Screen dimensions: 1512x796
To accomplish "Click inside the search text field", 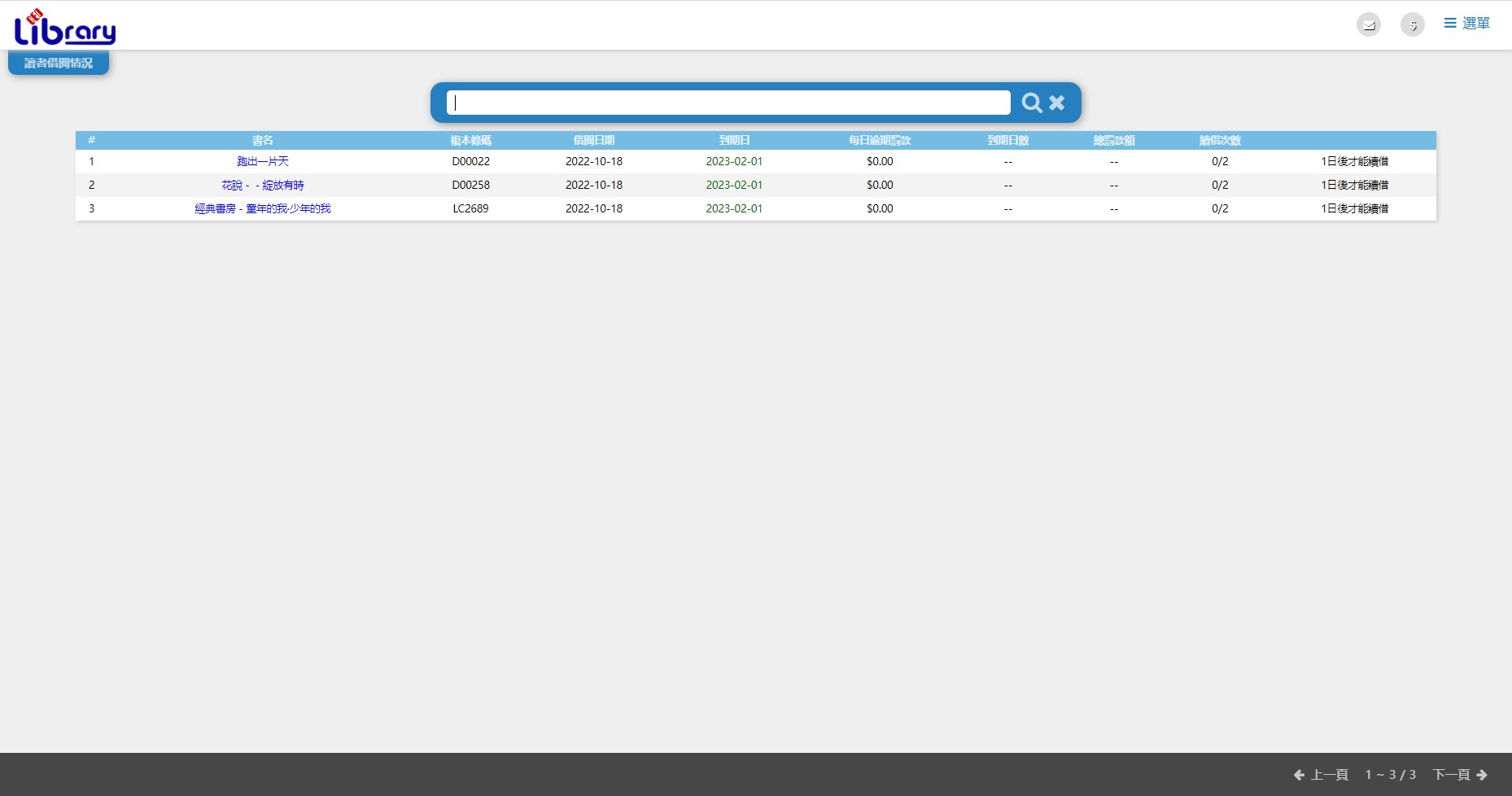I will click(x=728, y=103).
